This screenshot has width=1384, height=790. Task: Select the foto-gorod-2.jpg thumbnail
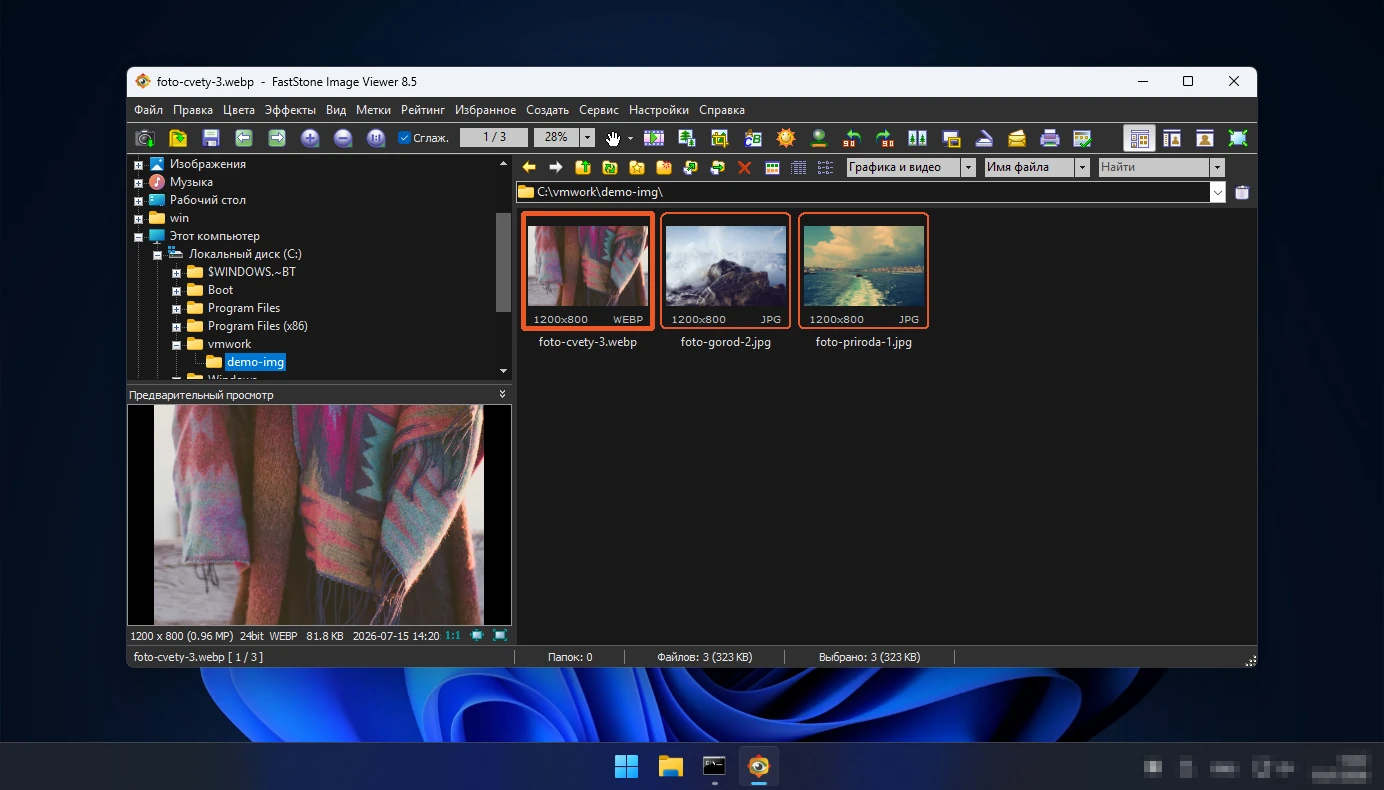click(x=725, y=270)
